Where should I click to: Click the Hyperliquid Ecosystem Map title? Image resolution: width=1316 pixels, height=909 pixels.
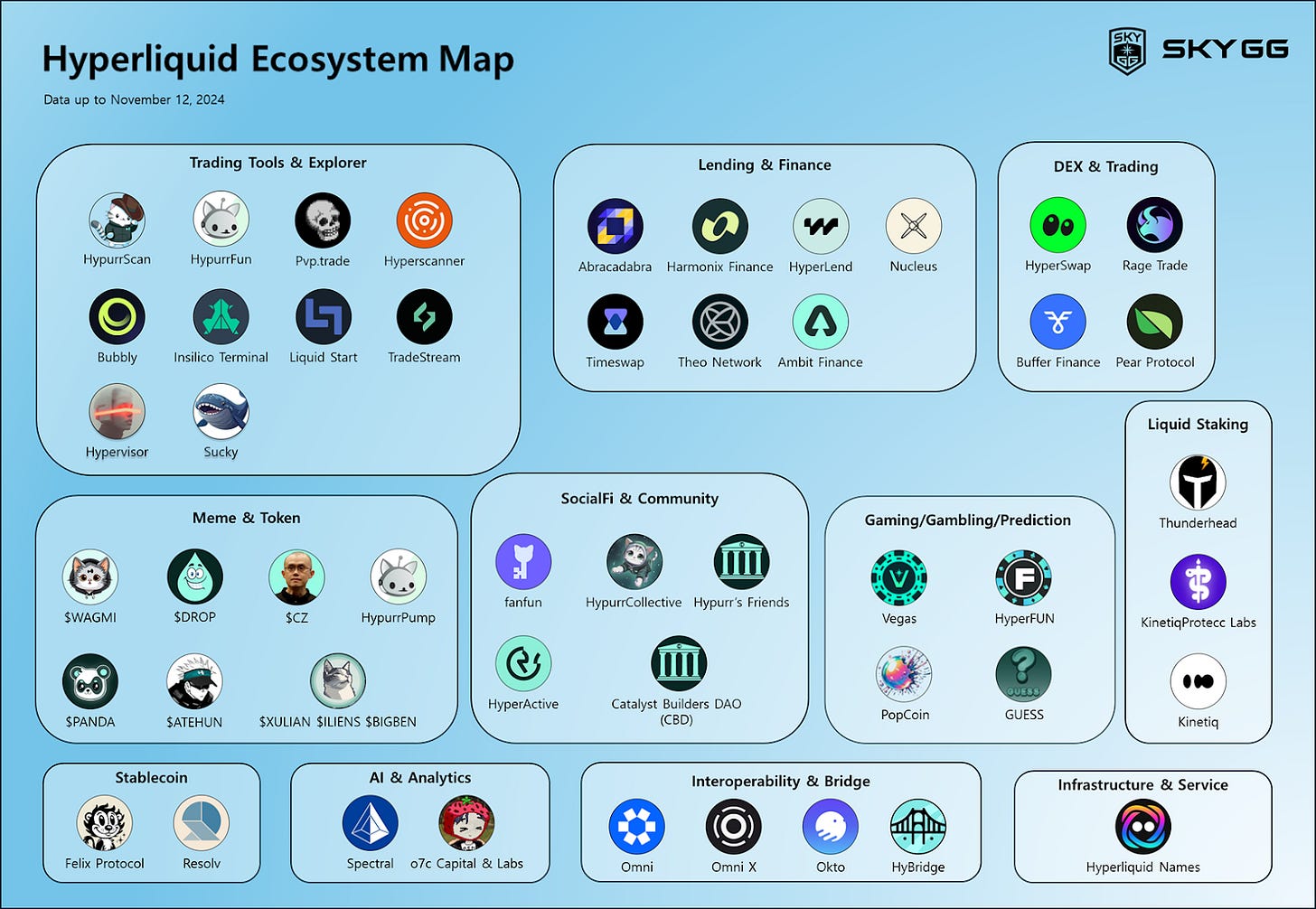(278, 60)
